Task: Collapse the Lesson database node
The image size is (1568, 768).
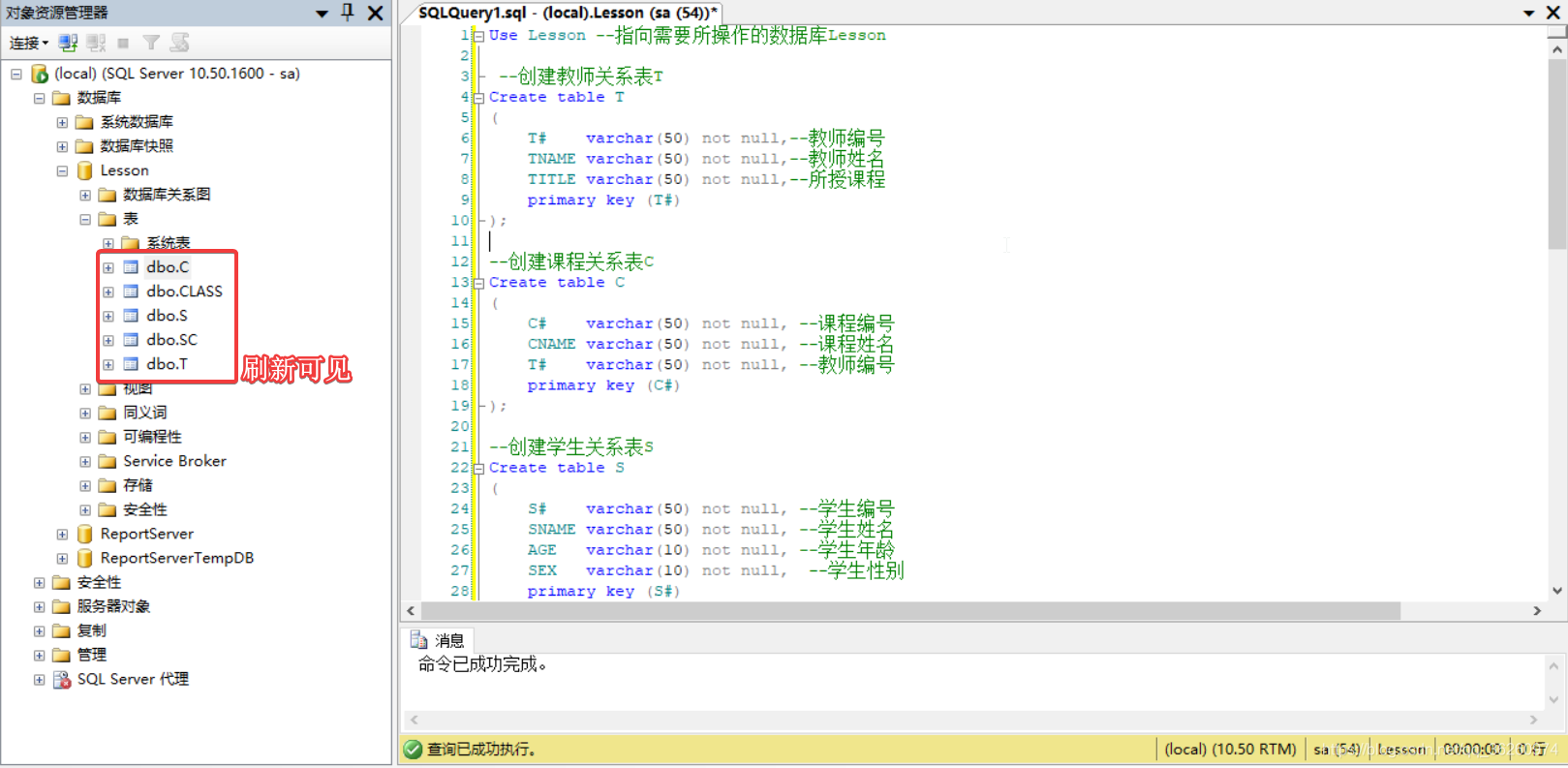Action: 62,170
